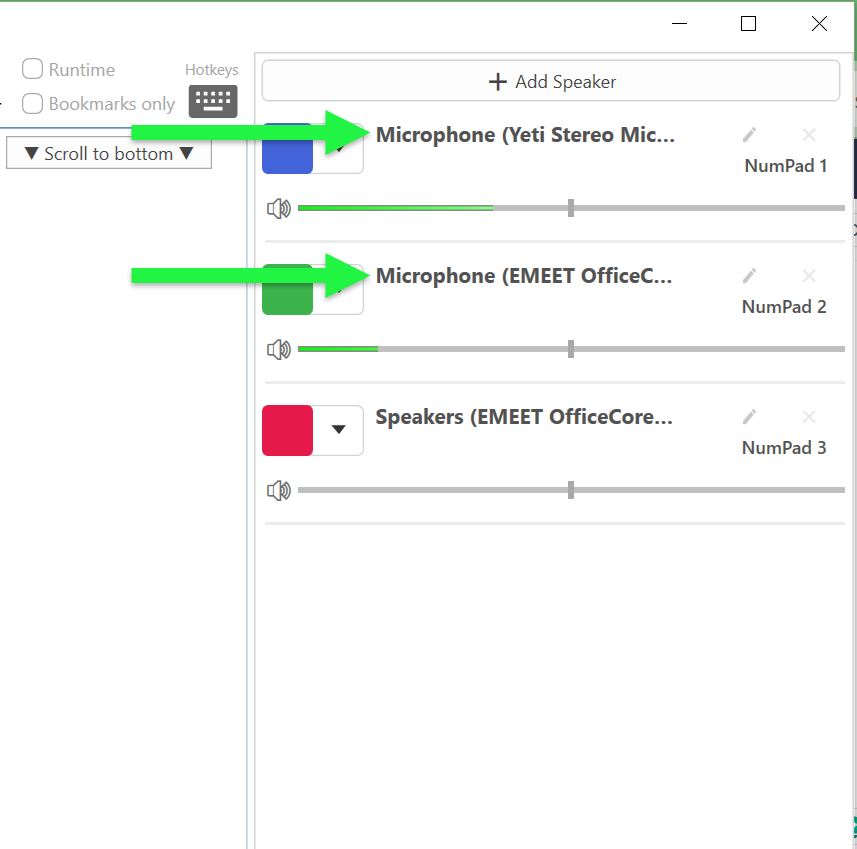The image size is (857, 849).
Task: Maximize the application window
Action: pyautogui.click(x=748, y=24)
